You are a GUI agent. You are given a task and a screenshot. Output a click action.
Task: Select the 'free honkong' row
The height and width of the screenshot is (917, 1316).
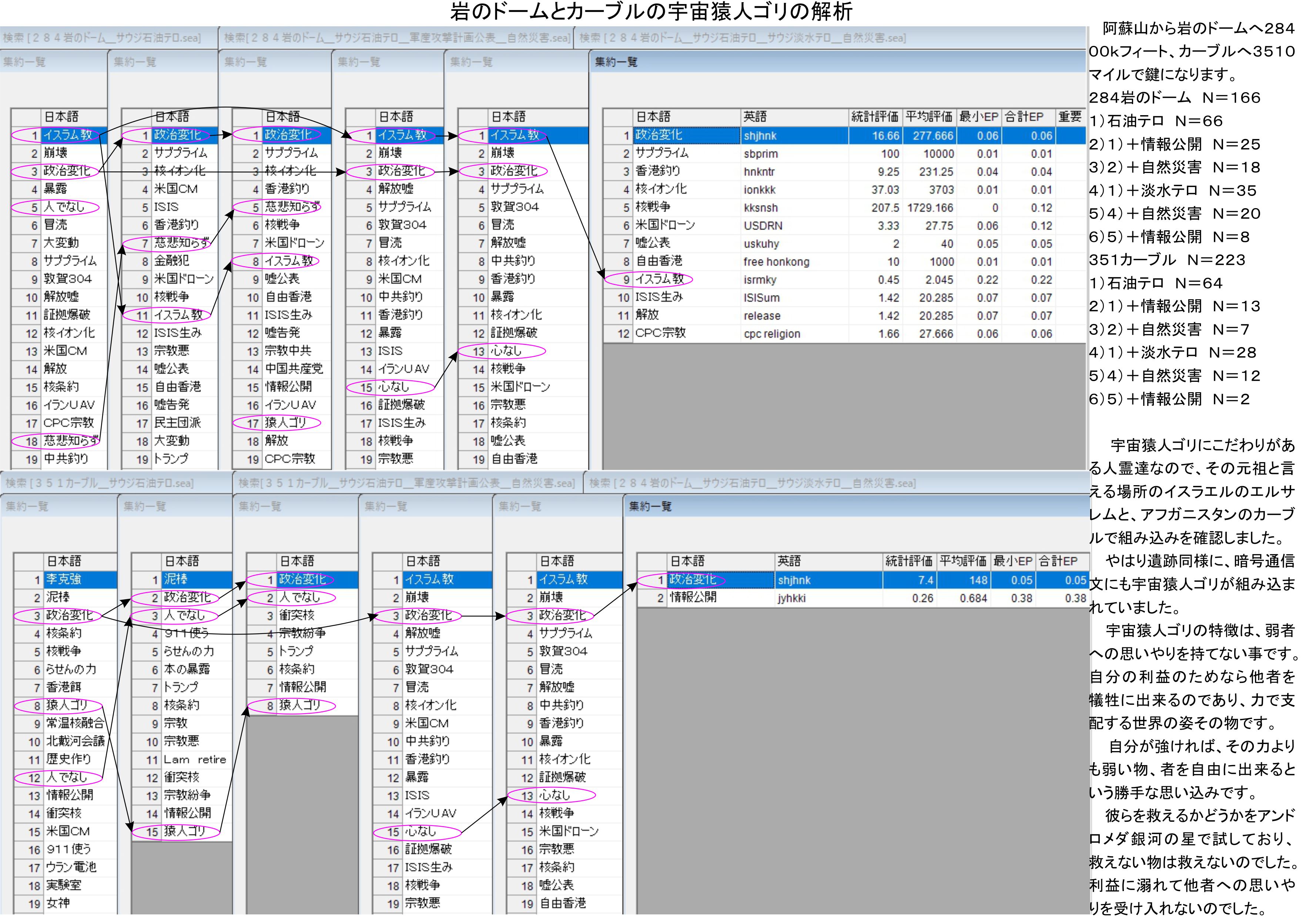coord(776,262)
